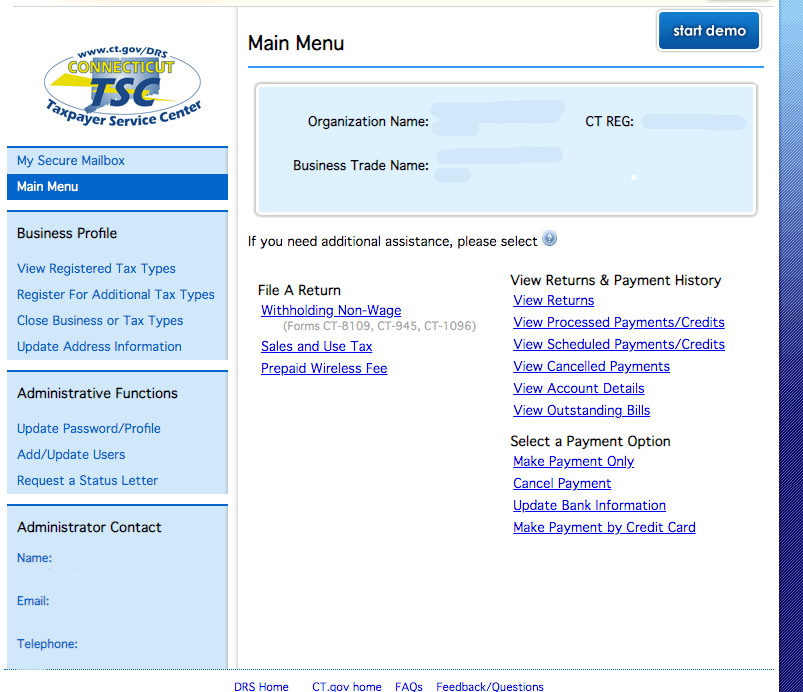
Task: Click the Connecticut TSC logo
Action: [122, 86]
